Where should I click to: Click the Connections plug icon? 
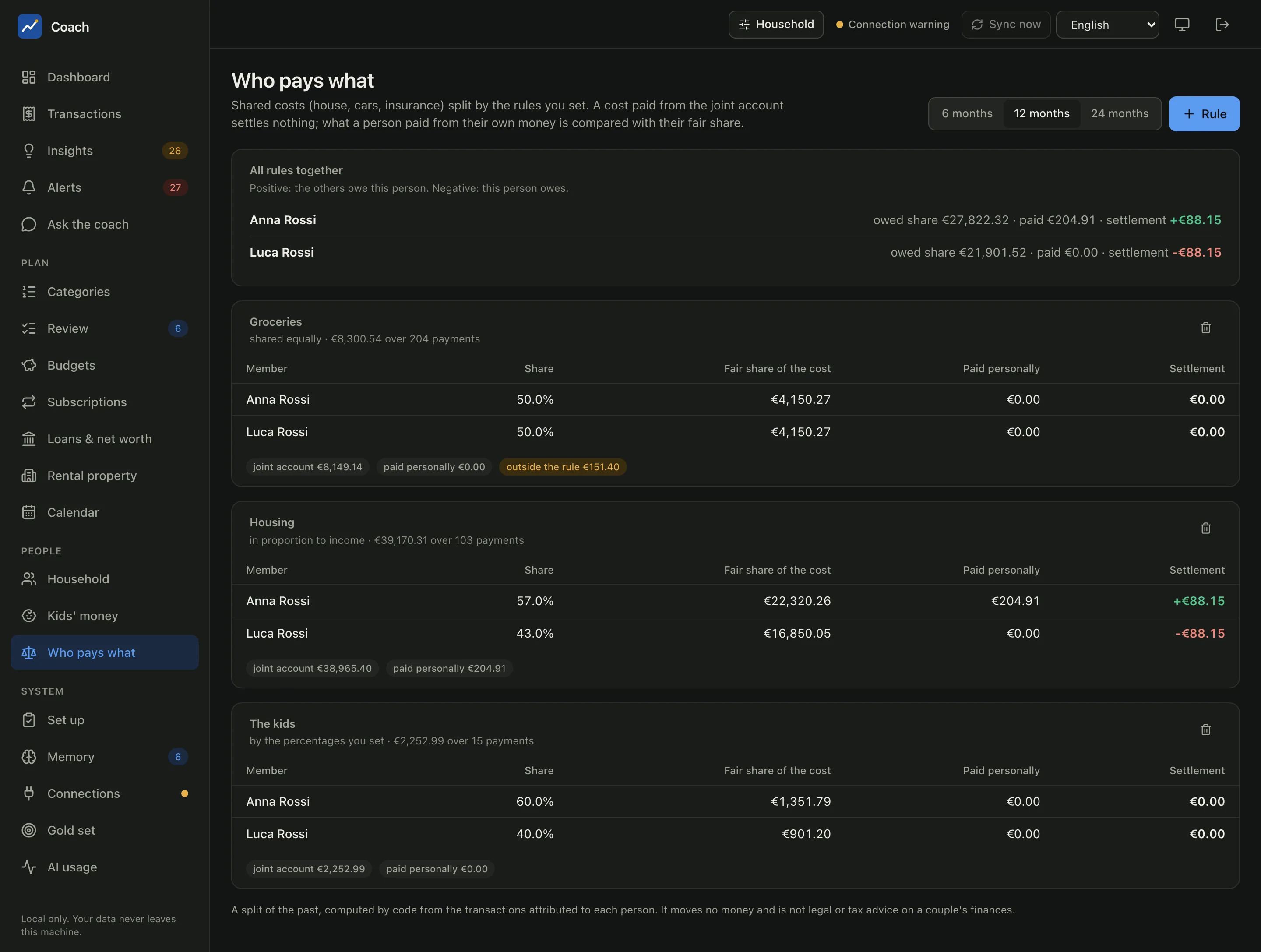pyautogui.click(x=29, y=793)
